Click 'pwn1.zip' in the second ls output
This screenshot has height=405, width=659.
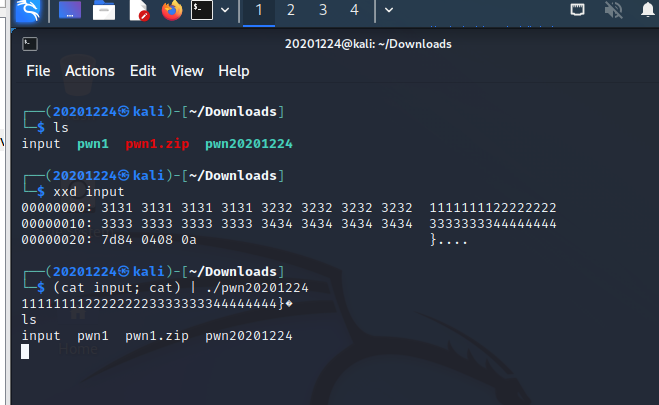(157, 336)
